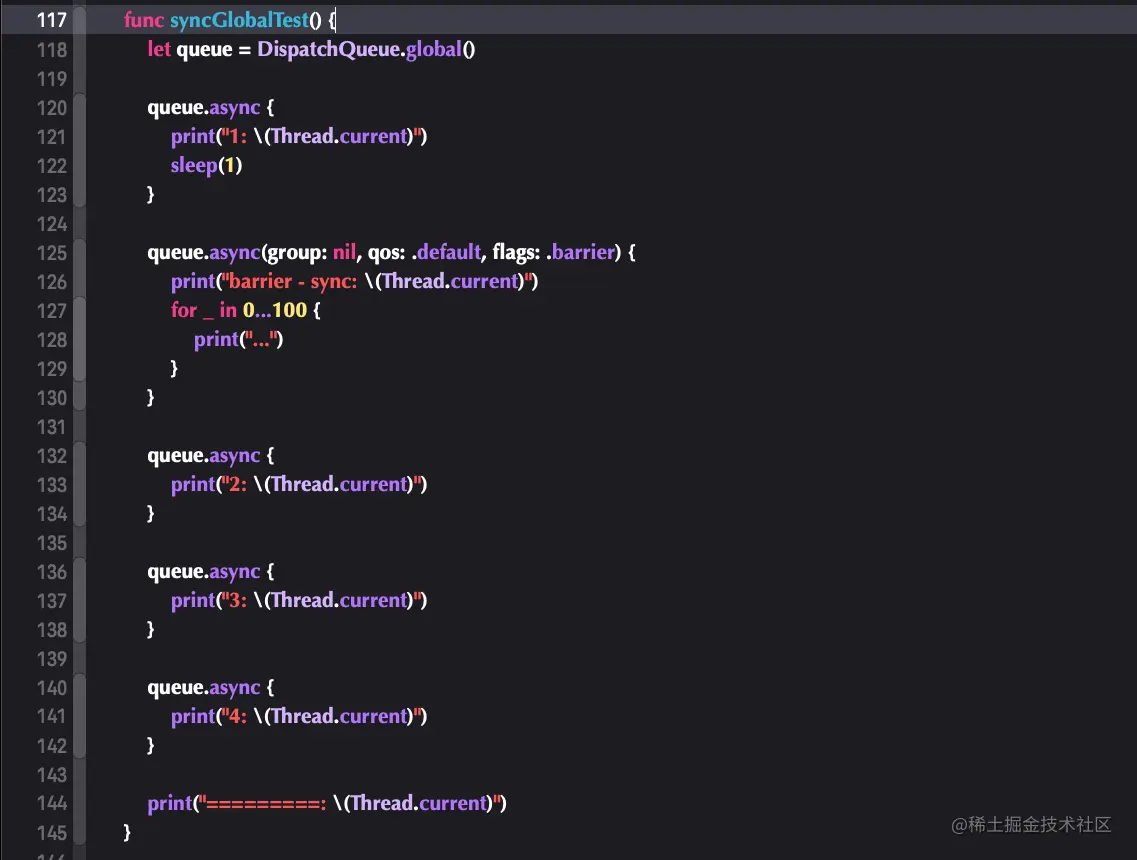Click queue.async on line 140
Screen dimensions: 1137x860
coord(204,687)
